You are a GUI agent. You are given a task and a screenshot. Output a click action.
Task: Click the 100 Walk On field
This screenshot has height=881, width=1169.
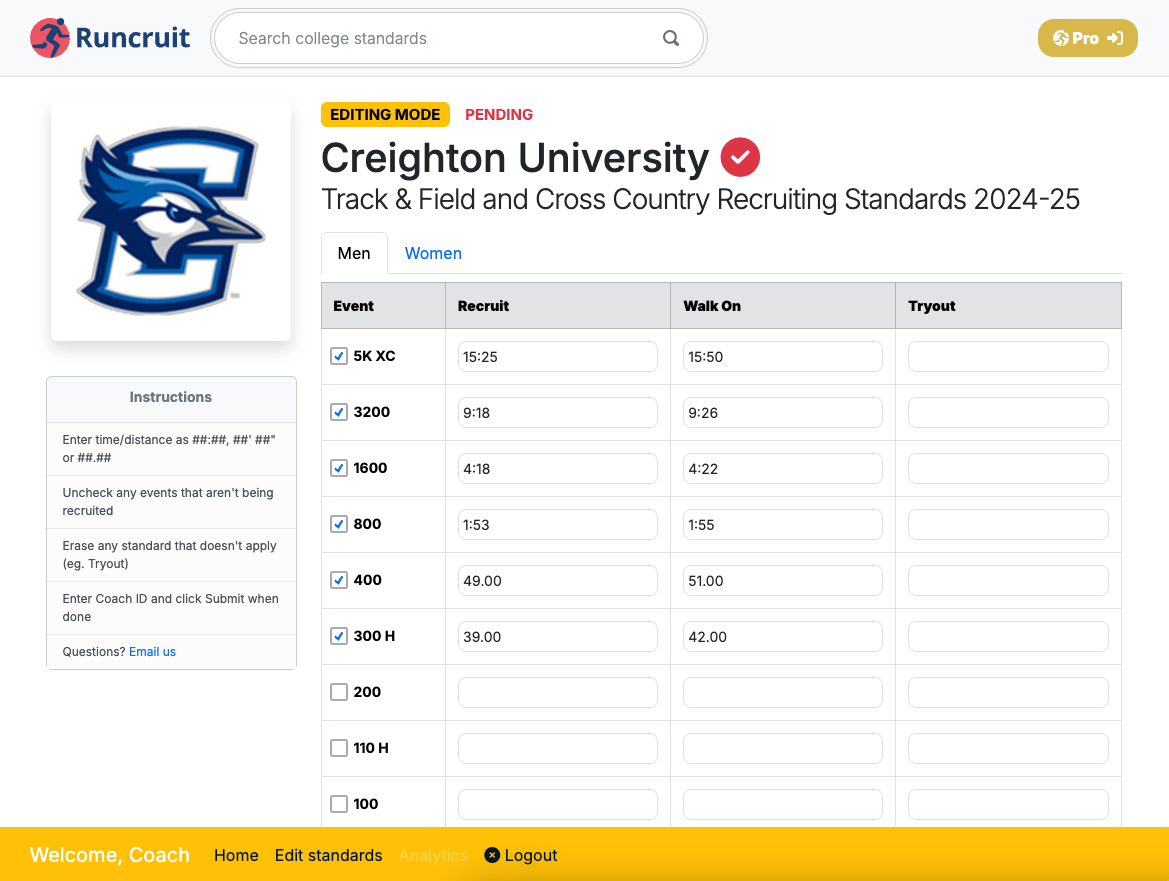(783, 803)
